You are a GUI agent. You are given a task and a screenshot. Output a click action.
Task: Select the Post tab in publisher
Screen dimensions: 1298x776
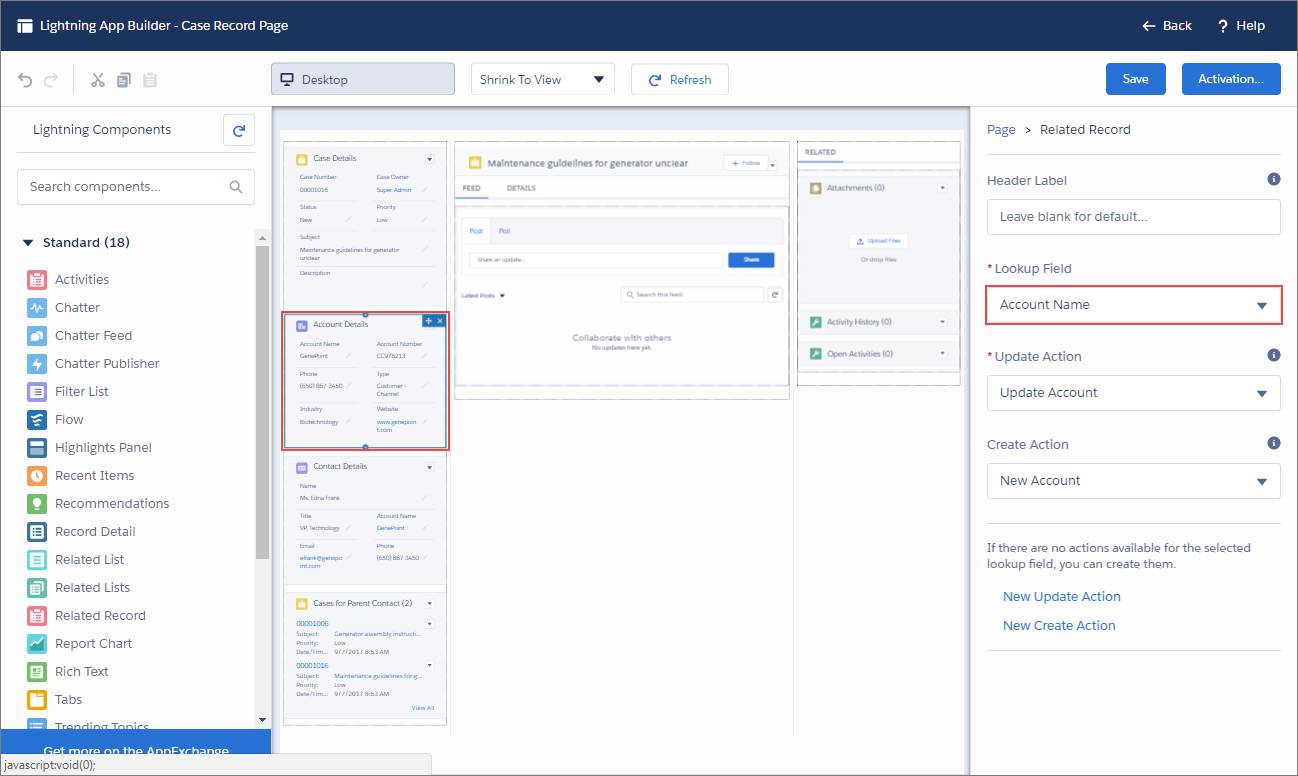point(476,231)
